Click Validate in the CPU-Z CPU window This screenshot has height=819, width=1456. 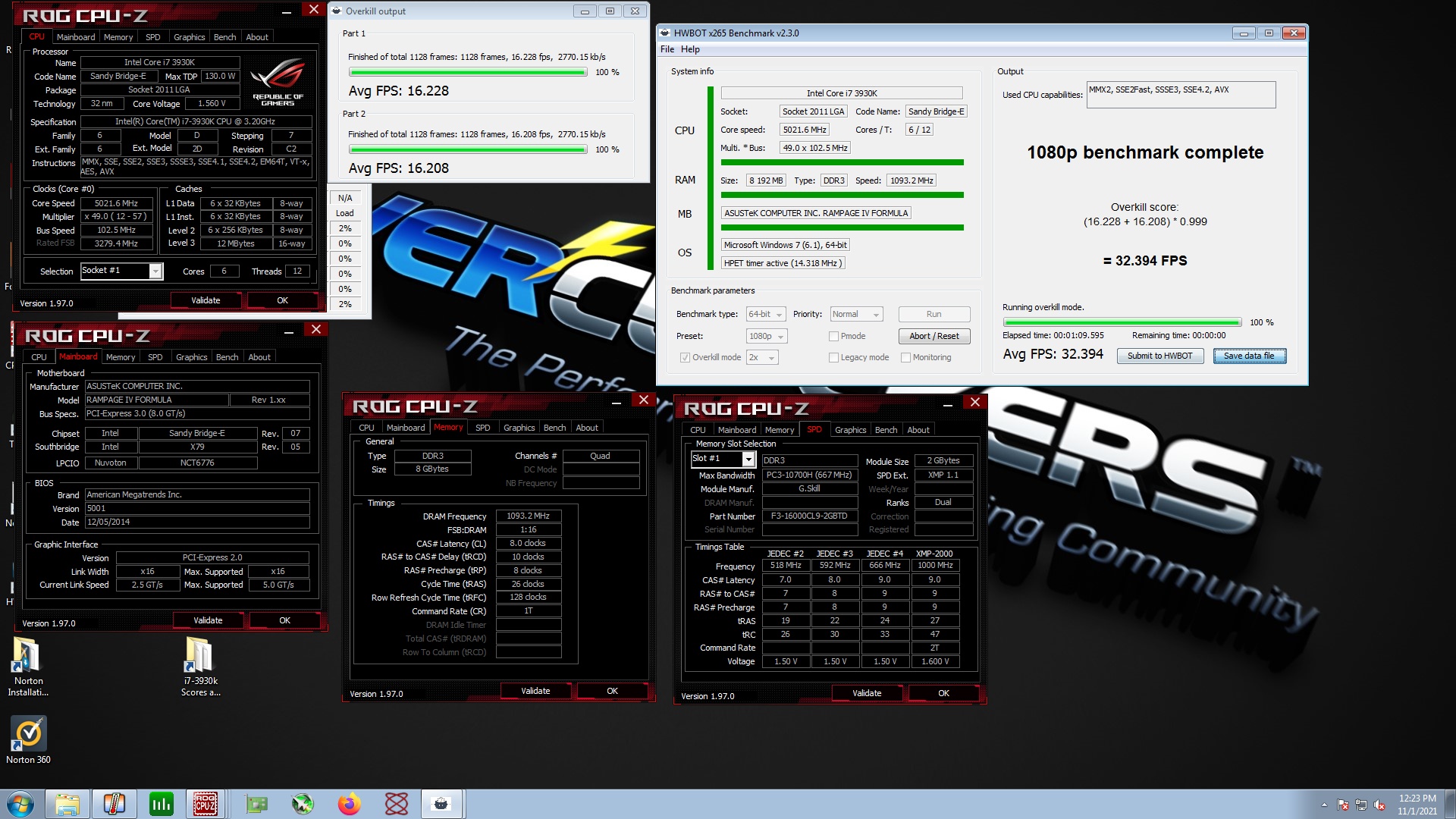(206, 301)
